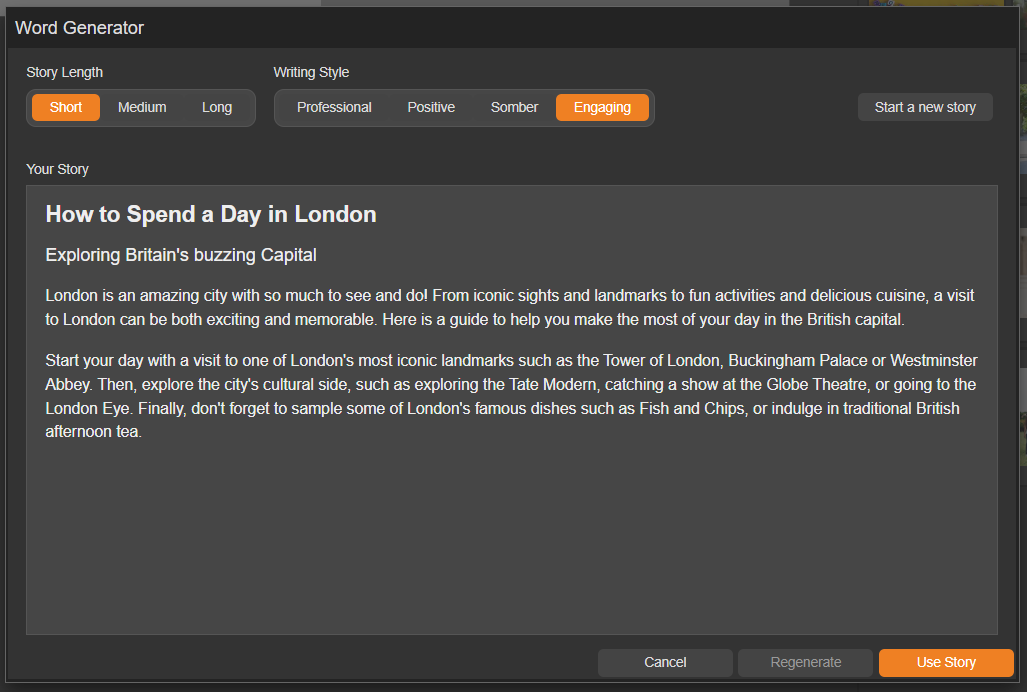
Task: Click the Regenerate button
Action: pyautogui.click(x=806, y=662)
